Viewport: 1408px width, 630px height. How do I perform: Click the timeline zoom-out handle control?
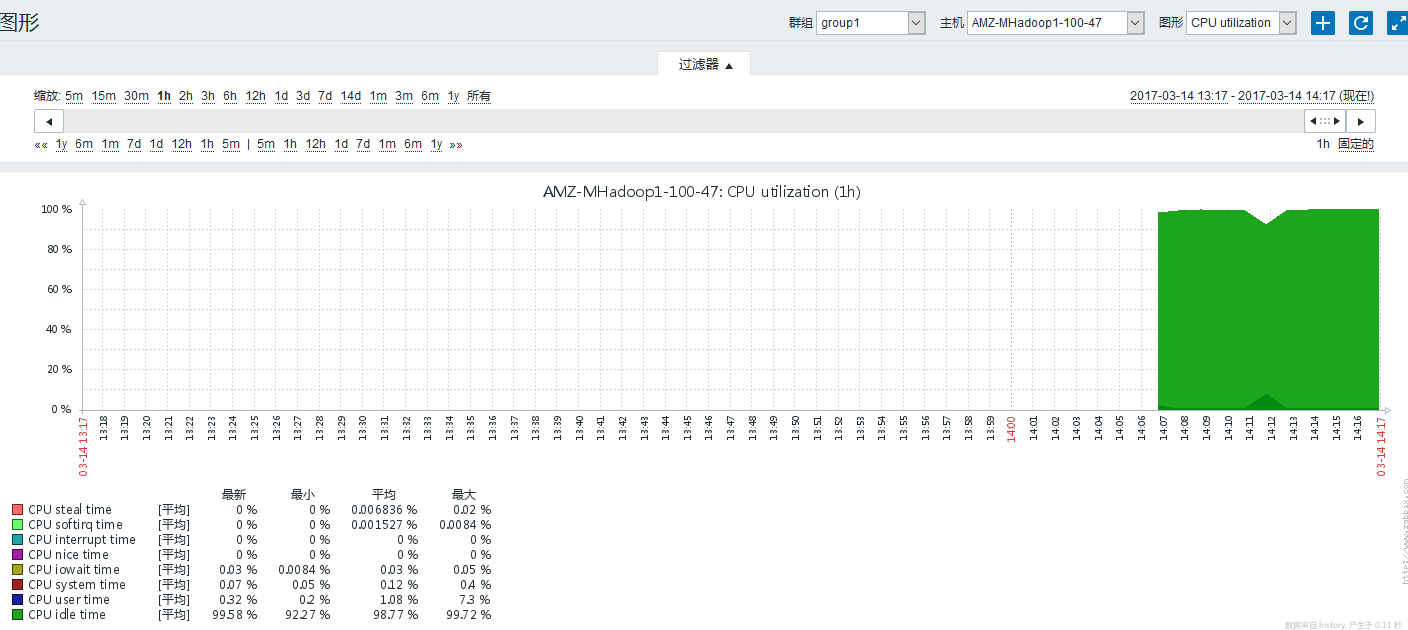tap(1324, 120)
